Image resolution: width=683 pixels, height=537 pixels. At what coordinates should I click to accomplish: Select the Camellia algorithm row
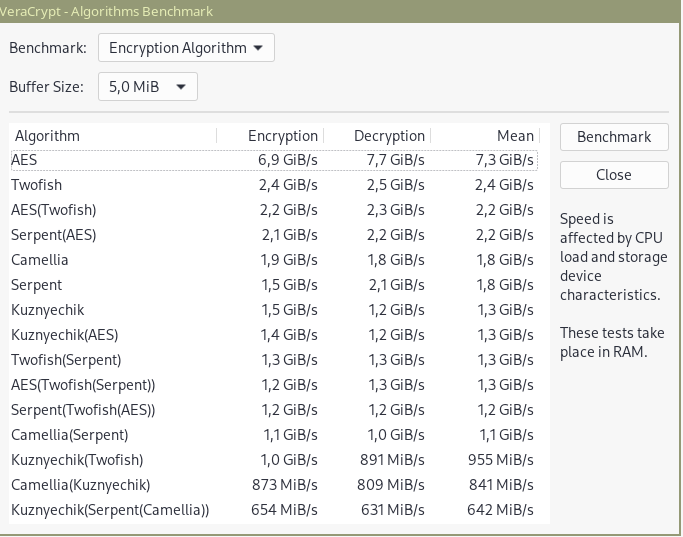click(x=274, y=260)
